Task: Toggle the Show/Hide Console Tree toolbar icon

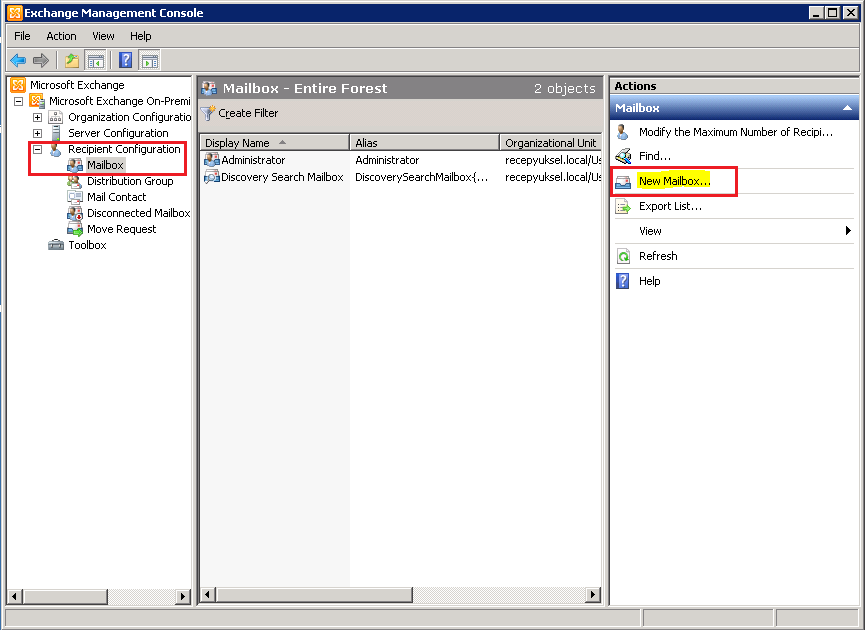Action: point(95,60)
